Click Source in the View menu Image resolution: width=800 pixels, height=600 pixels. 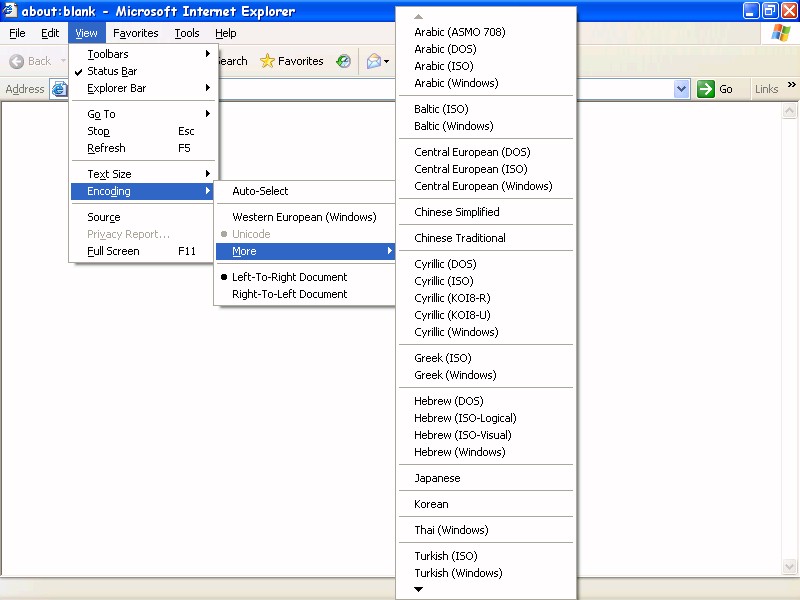click(142, 217)
